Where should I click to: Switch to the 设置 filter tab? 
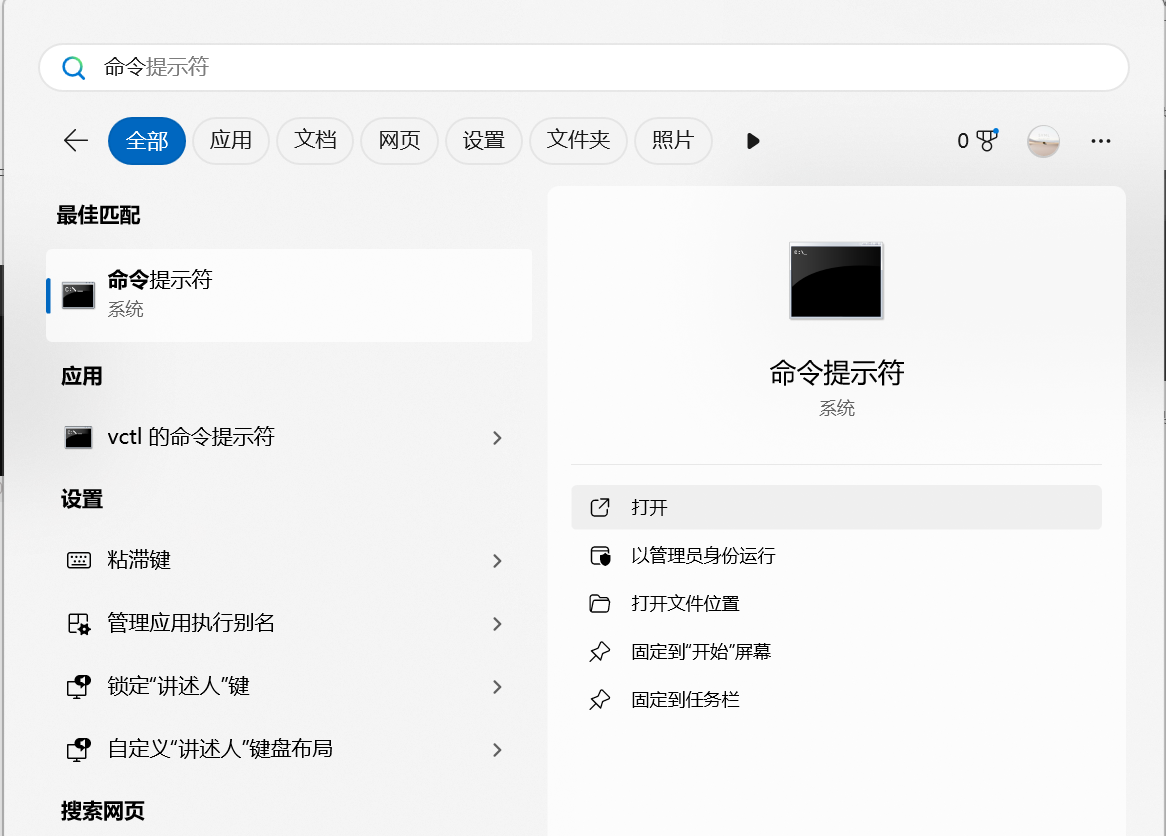pyautogui.click(x=484, y=141)
